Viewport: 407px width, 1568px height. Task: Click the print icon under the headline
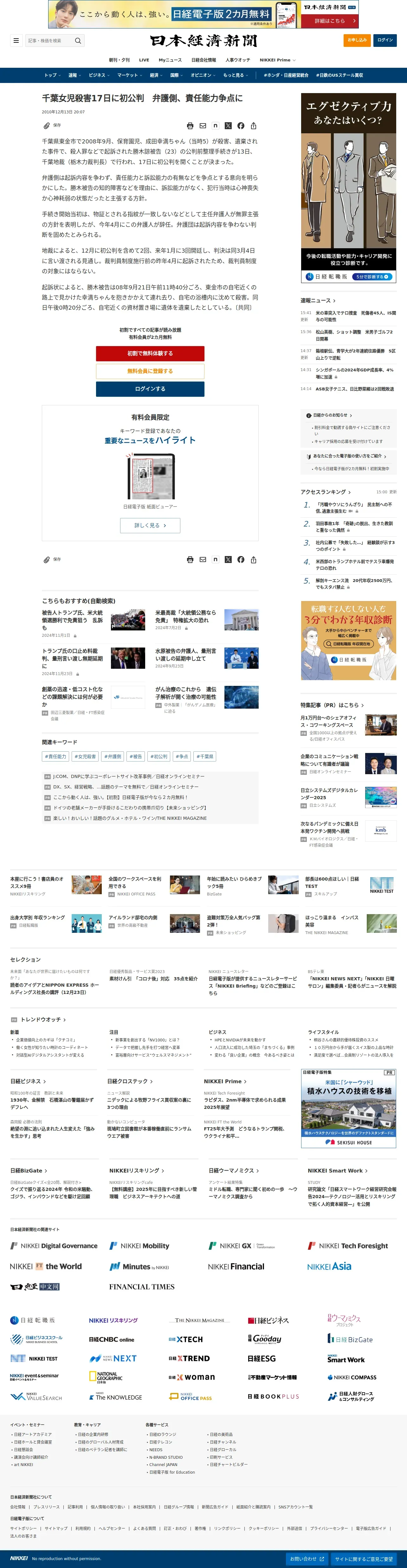tap(190, 125)
